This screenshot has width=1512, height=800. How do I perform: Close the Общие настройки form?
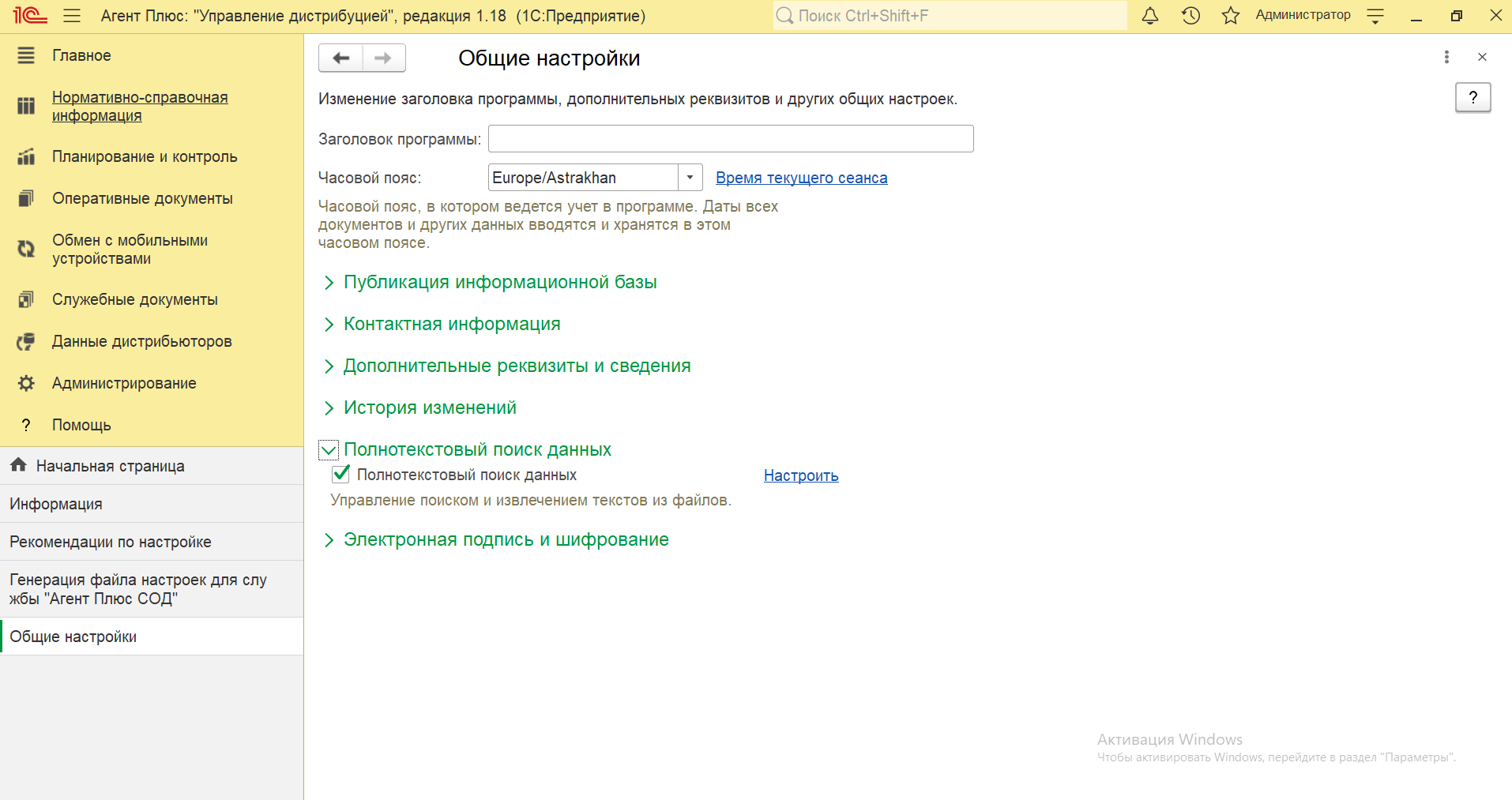1482,57
